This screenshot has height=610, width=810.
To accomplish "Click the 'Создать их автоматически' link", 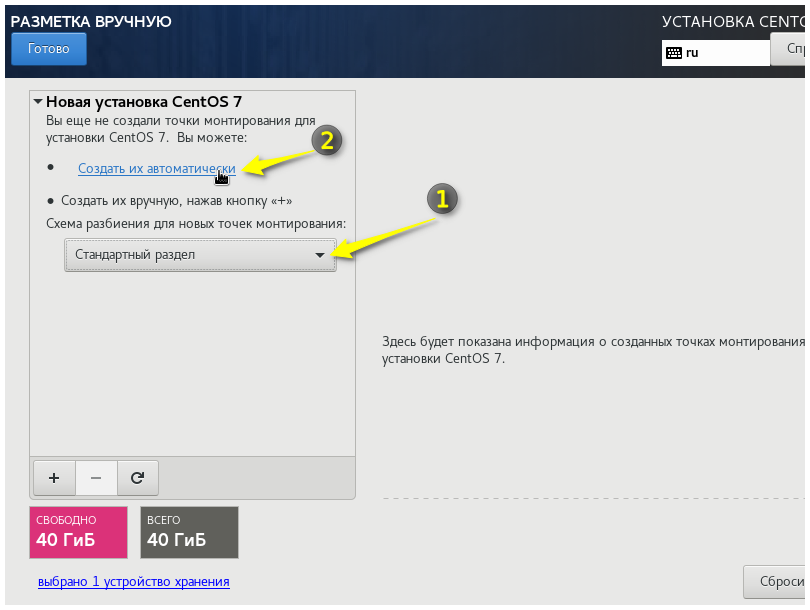I will click(157, 168).
